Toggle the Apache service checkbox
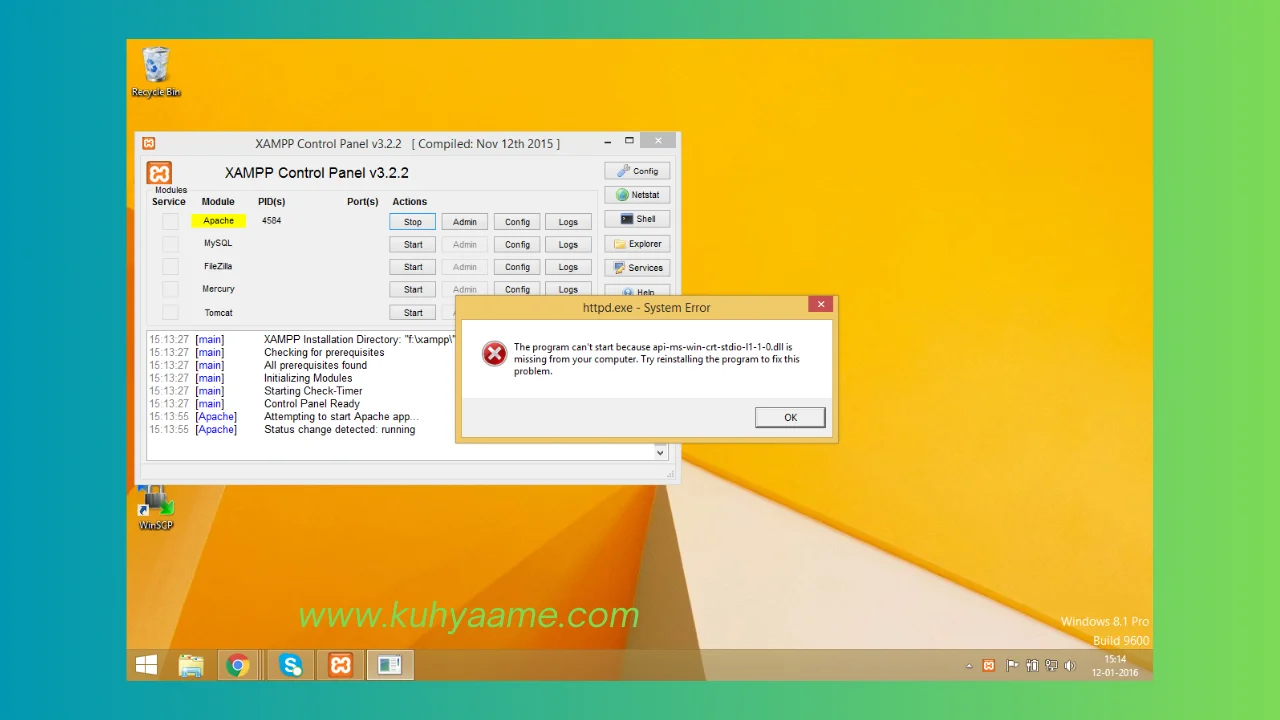 pos(170,221)
